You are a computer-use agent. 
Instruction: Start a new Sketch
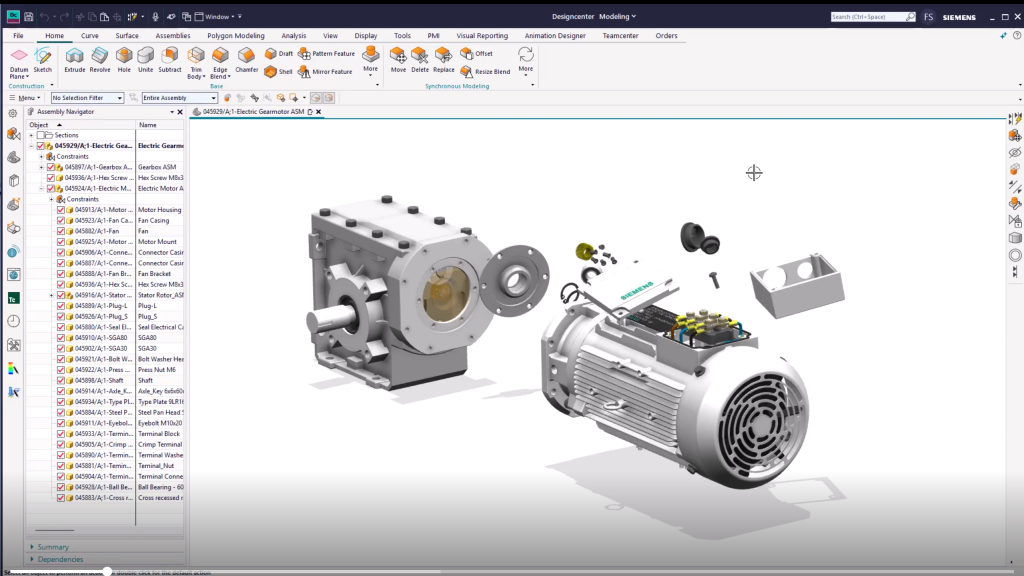tap(42, 59)
